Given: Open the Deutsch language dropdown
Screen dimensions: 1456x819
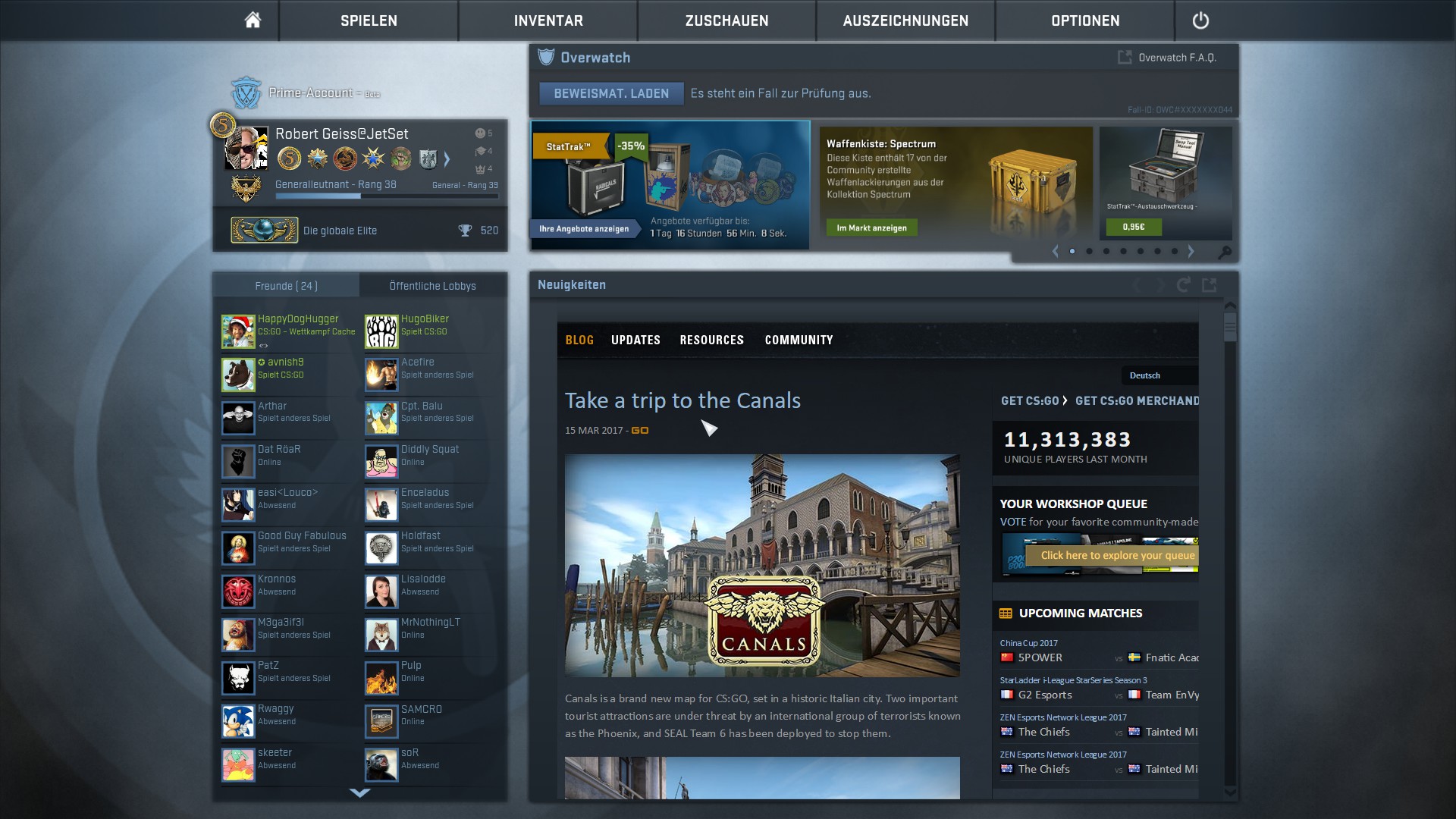Looking at the screenshot, I should point(1157,375).
